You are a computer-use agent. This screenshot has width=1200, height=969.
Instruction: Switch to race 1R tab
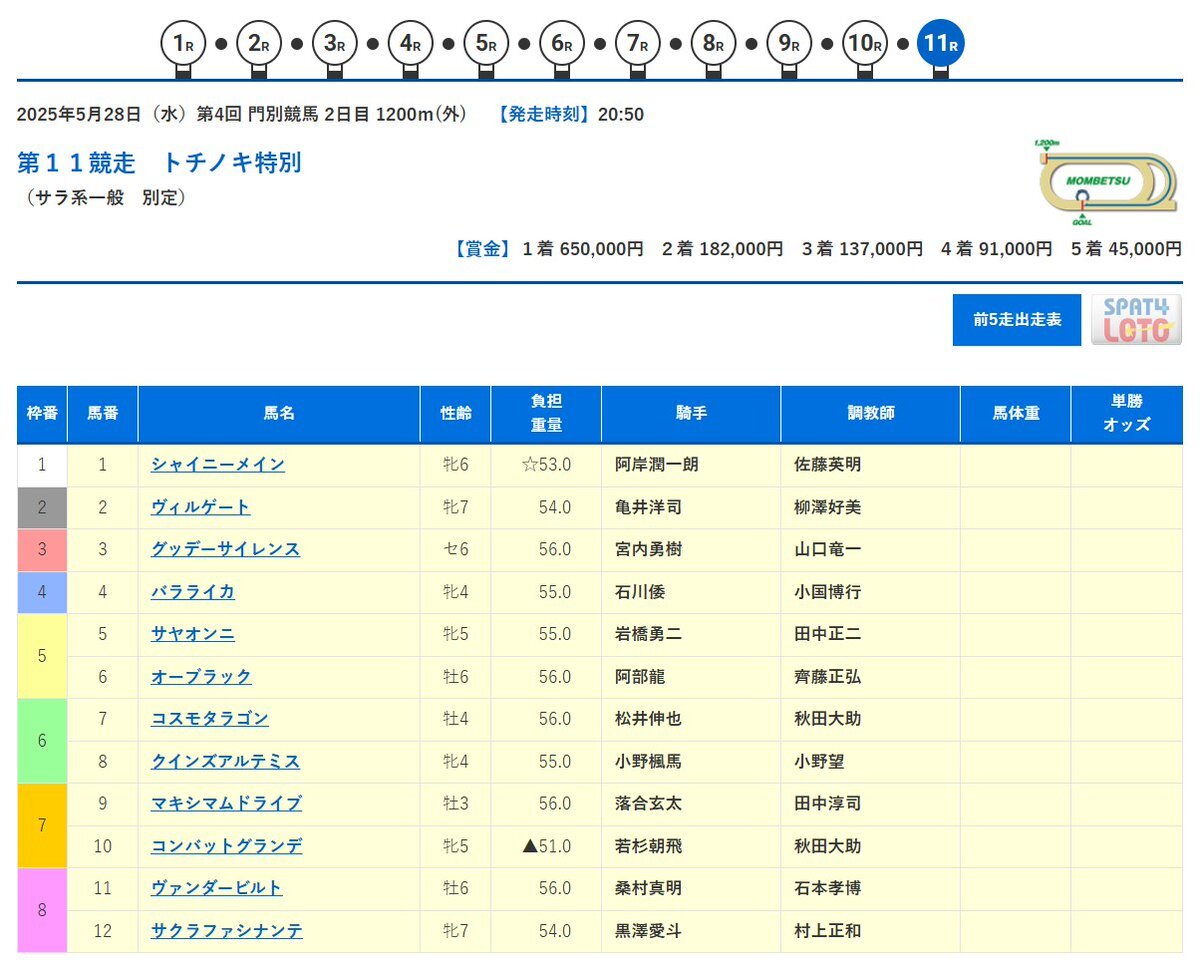(183, 45)
